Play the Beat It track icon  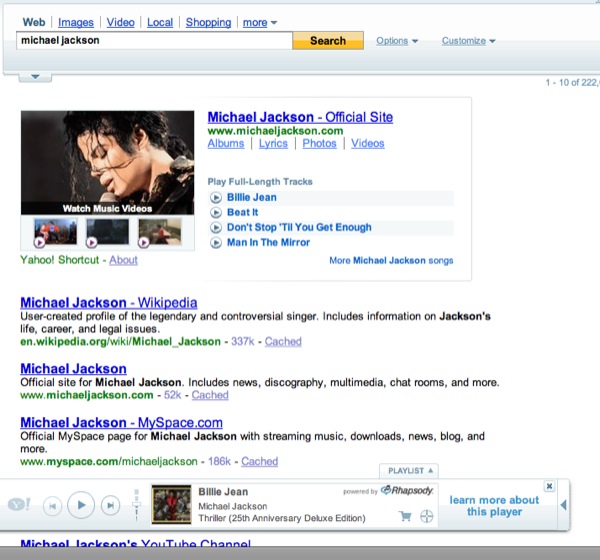[x=216, y=212]
